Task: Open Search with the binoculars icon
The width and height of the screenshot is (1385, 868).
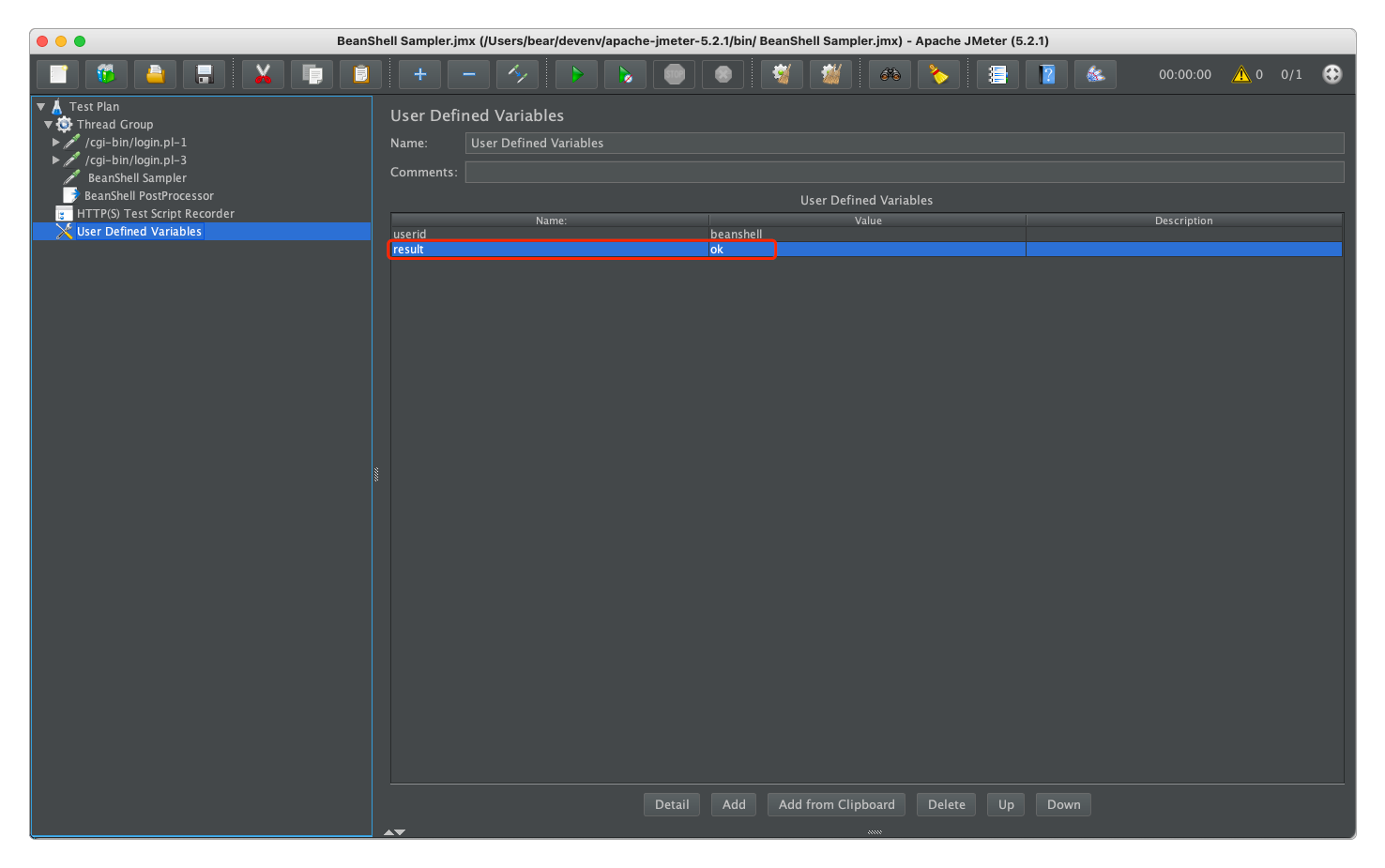Action: click(x=890, y=74)
